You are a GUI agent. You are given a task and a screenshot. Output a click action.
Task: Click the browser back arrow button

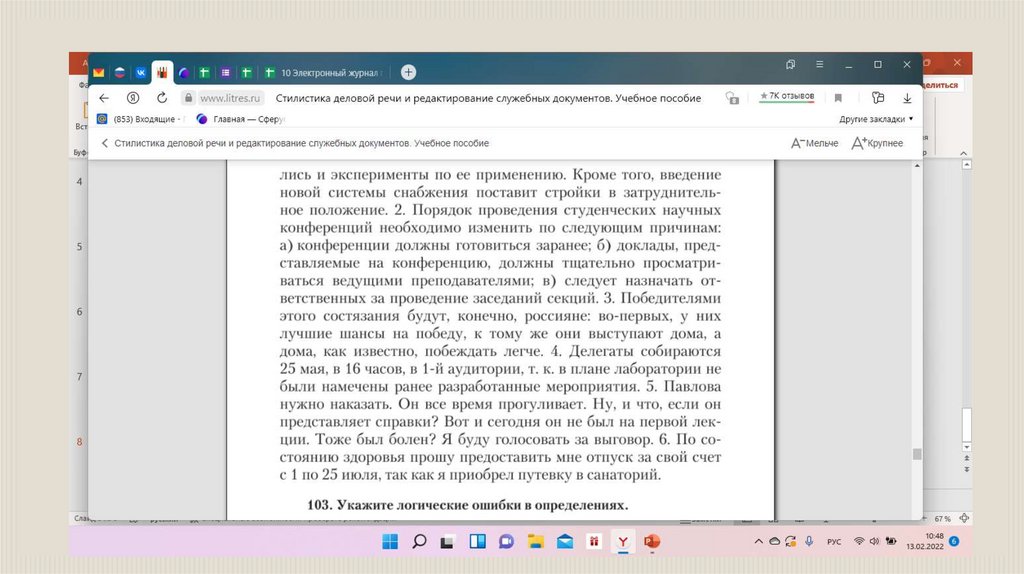104,98
